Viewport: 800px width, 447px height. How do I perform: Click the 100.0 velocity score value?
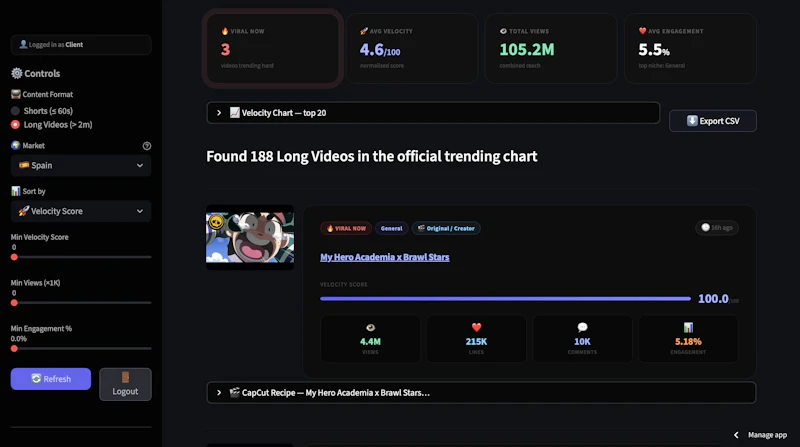(713, 299)
